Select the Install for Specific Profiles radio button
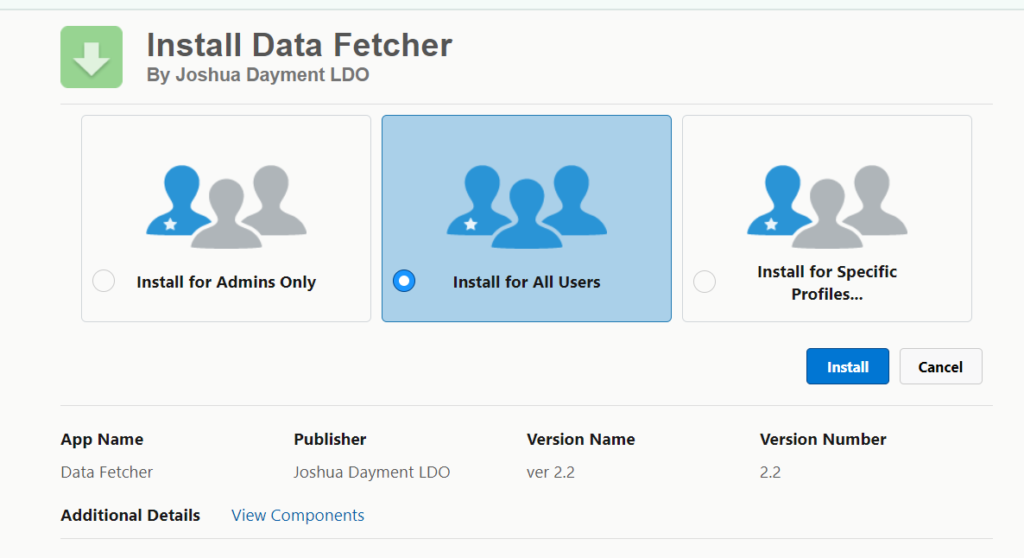 pyautogui.click(x=704, y=282)
